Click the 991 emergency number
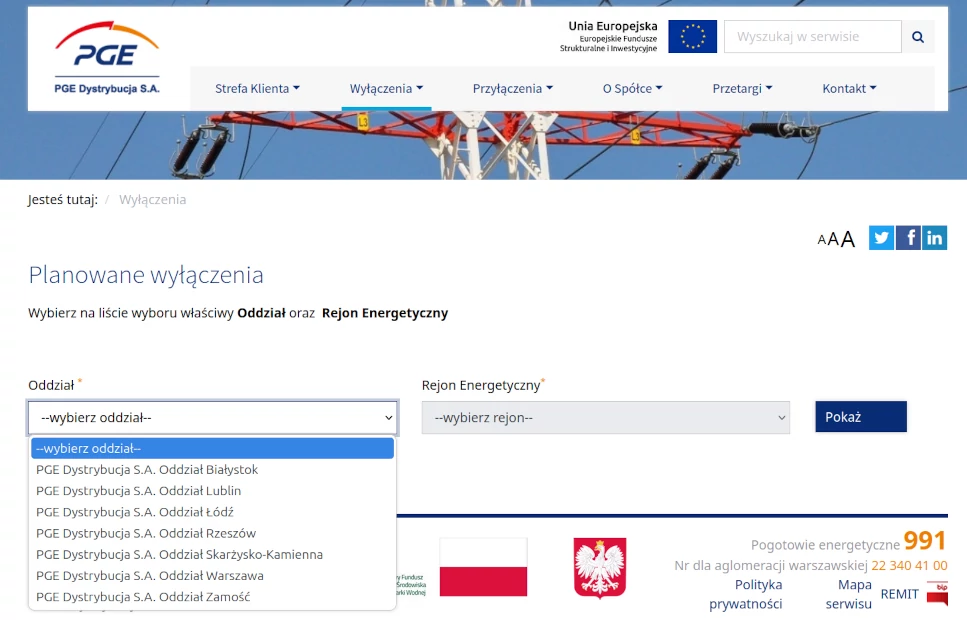 pyautogui.click(x=924, y=541)
